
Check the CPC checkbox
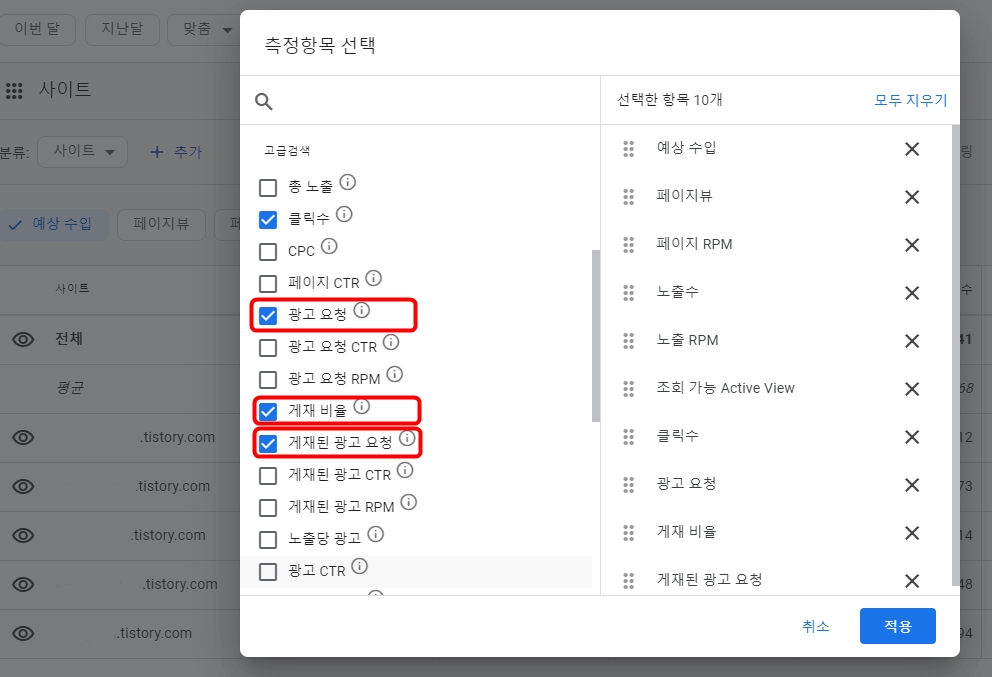click(x=268, y=249)
